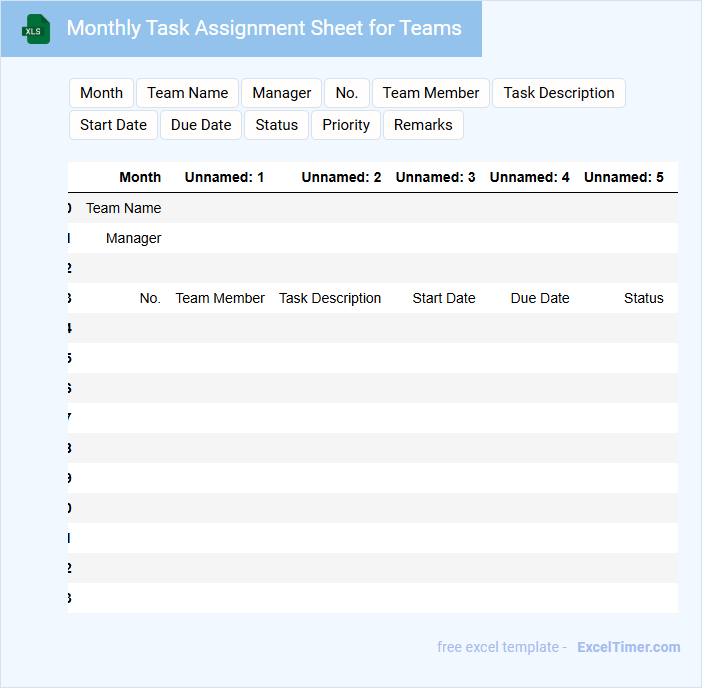Click the Priority tag button
This screenshot has height=688, width=702.
click(346, 125)
